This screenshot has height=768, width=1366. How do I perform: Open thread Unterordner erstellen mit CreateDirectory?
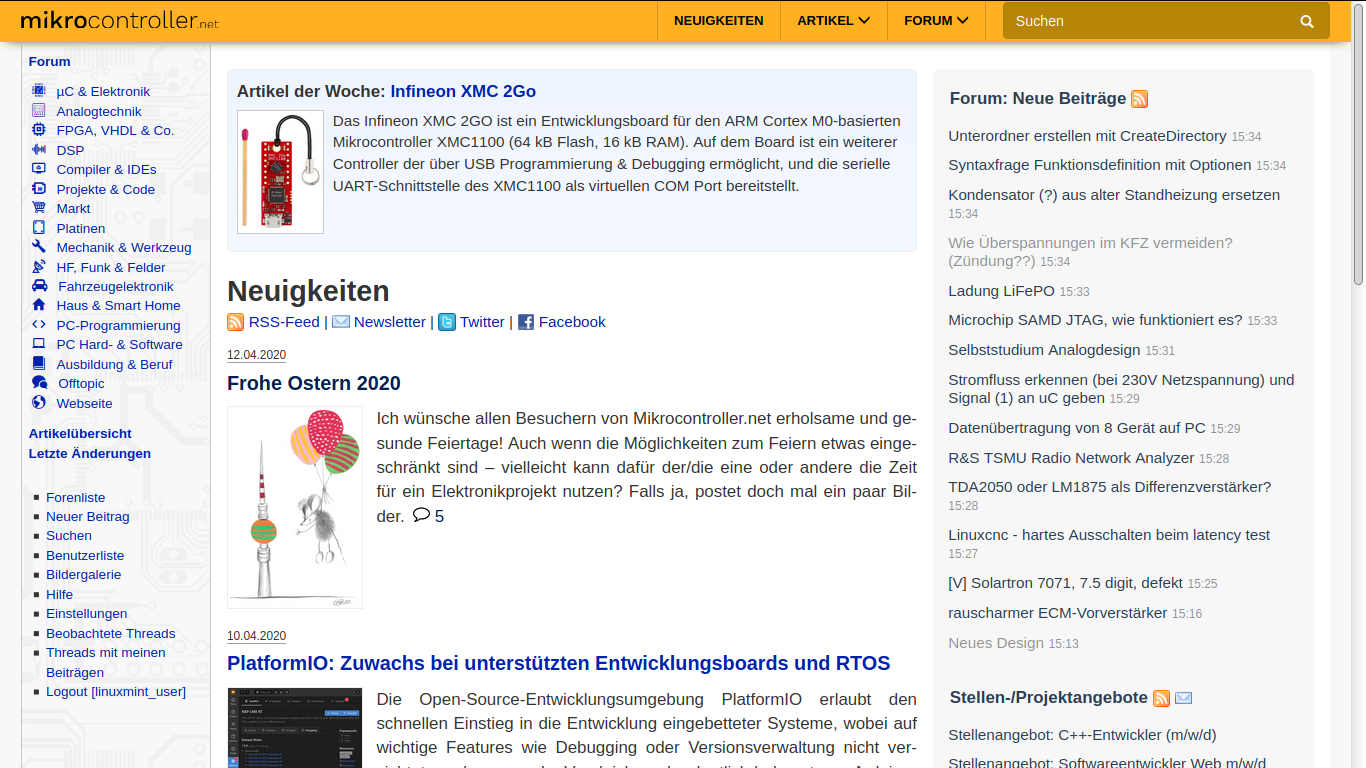click(x=1087, y=136)
